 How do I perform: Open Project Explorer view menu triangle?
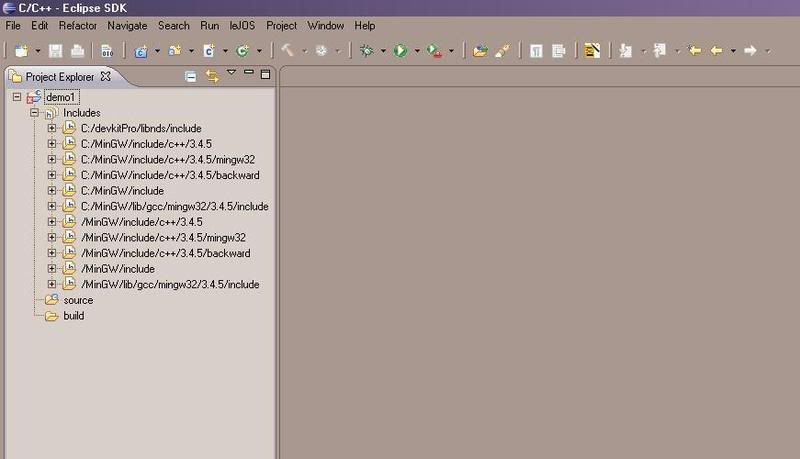[x=231, y=72]
